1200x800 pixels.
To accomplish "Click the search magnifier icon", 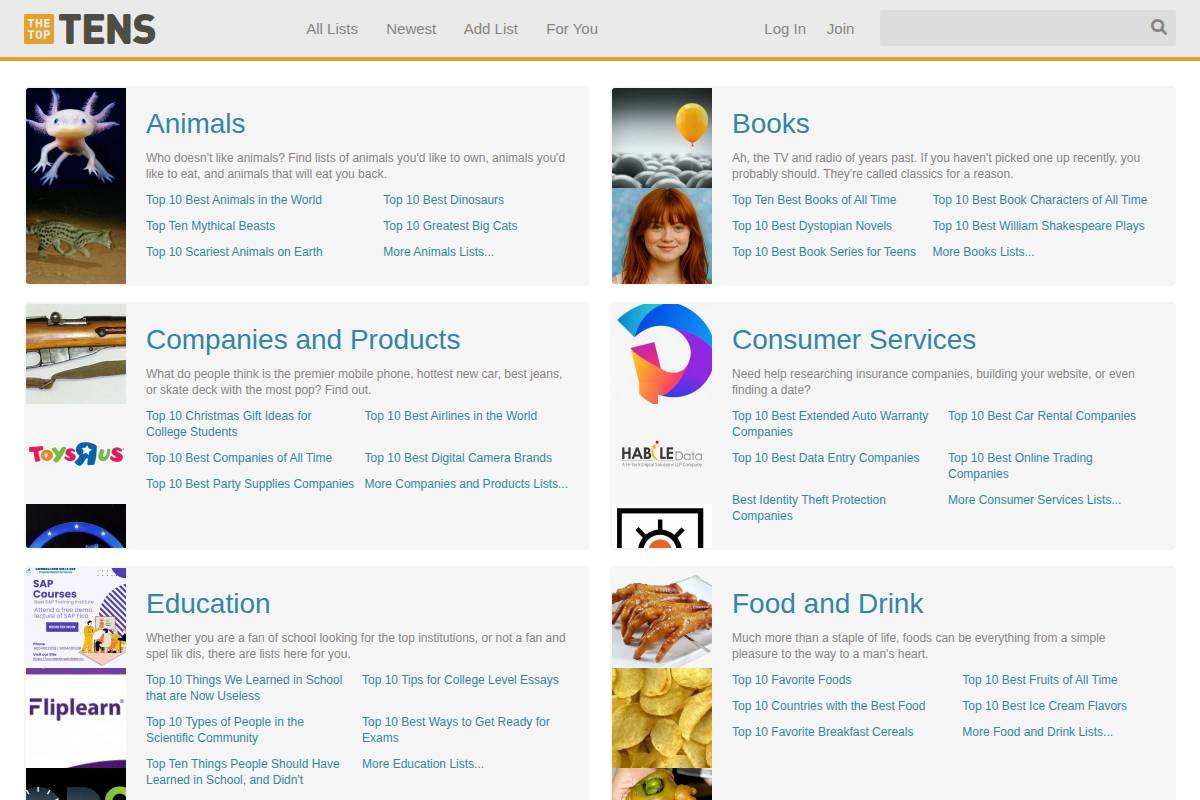I will coord(1158,28).
